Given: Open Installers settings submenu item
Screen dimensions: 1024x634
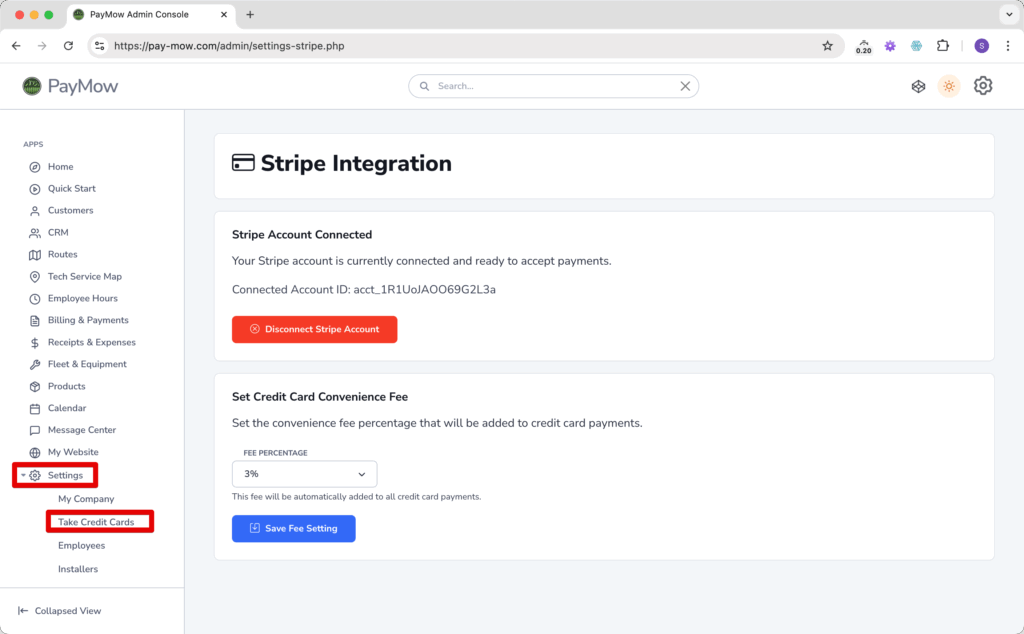Looking at the screenshot, I should click(x=78, y=569).
